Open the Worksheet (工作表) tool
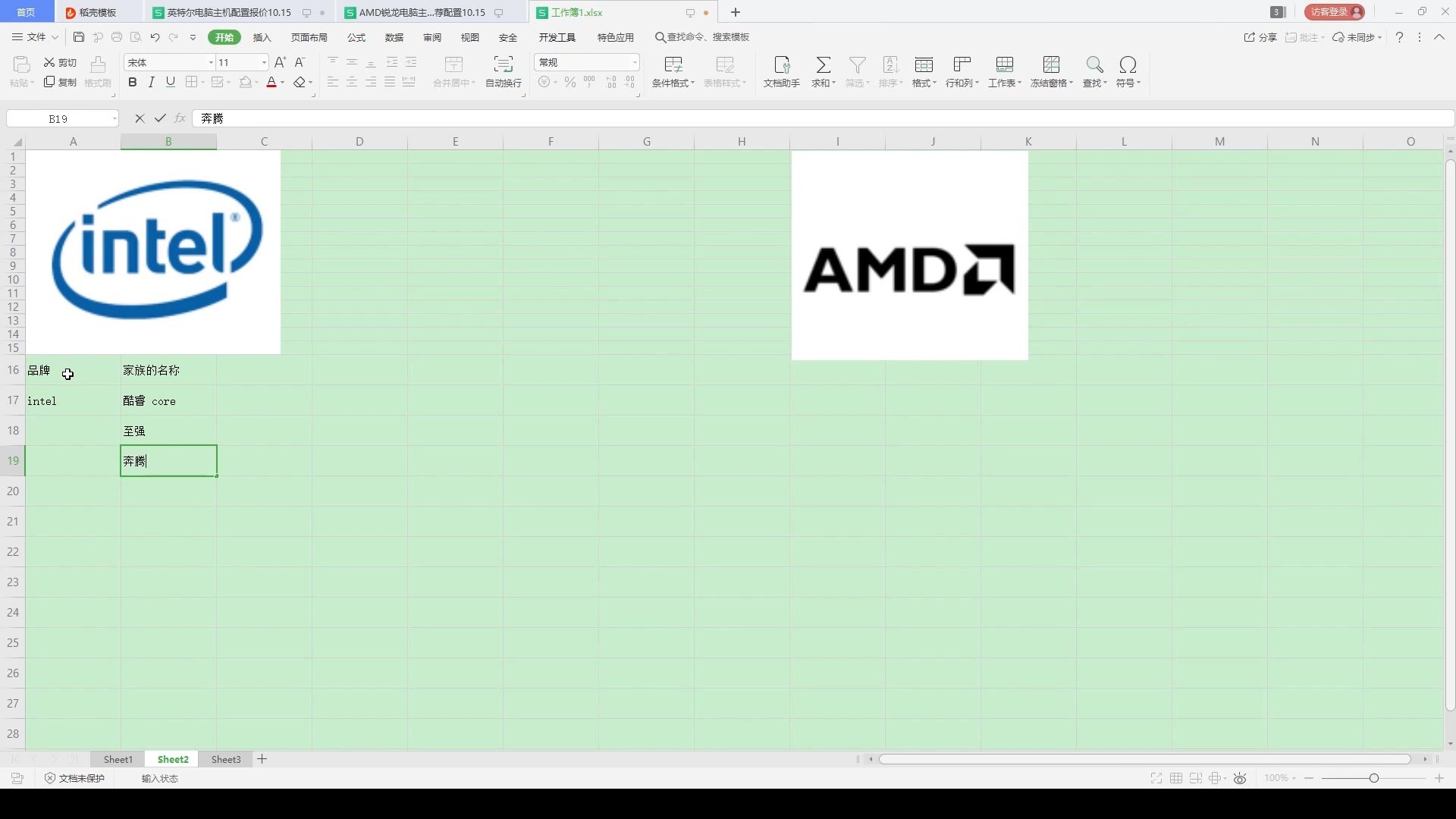The width and height of the screenshot is (1456, 819). [1005, 71]
